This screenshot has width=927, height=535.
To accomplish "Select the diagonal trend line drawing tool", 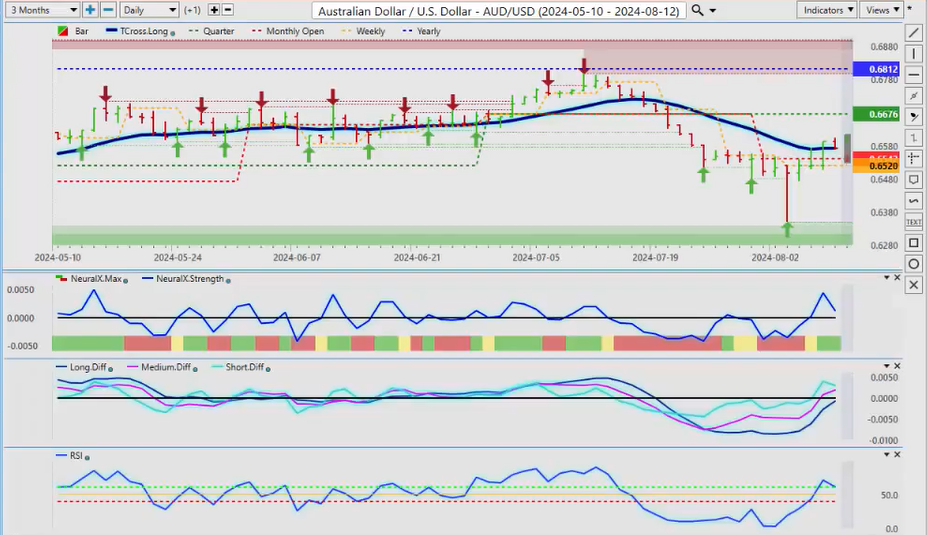I will coord(913,32).
